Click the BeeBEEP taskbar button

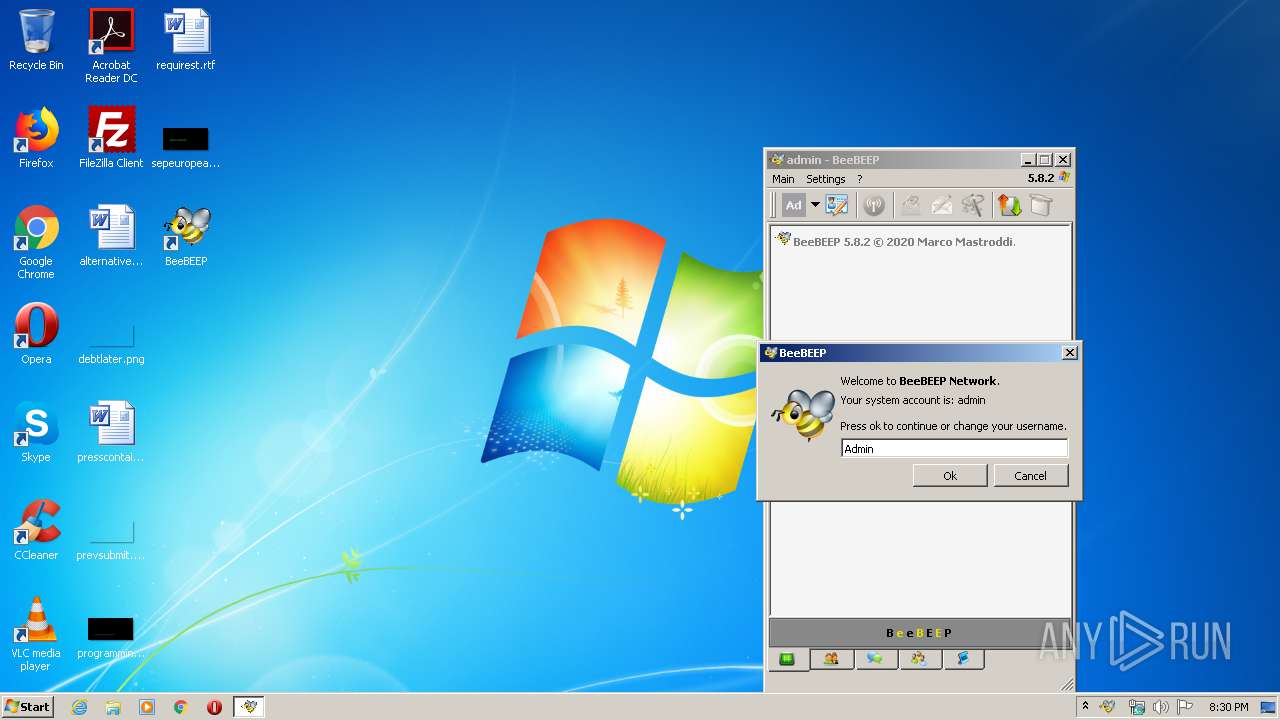(249, 707)
